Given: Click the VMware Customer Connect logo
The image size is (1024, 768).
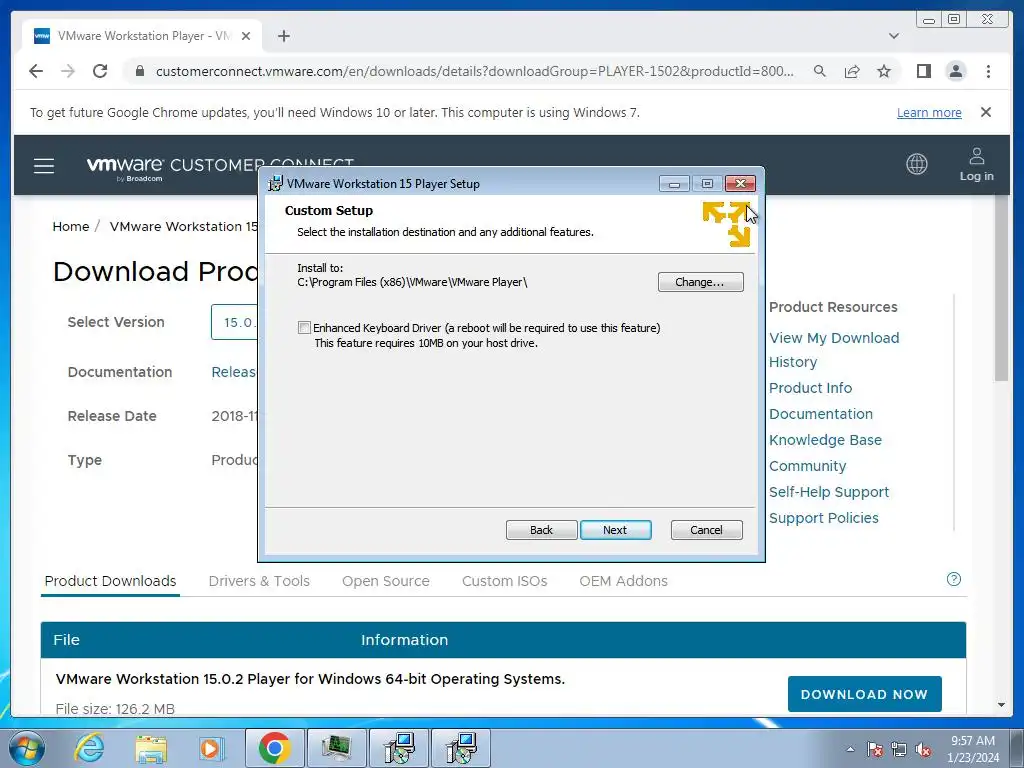Looking at the screenshot, I should pos(220,167).
